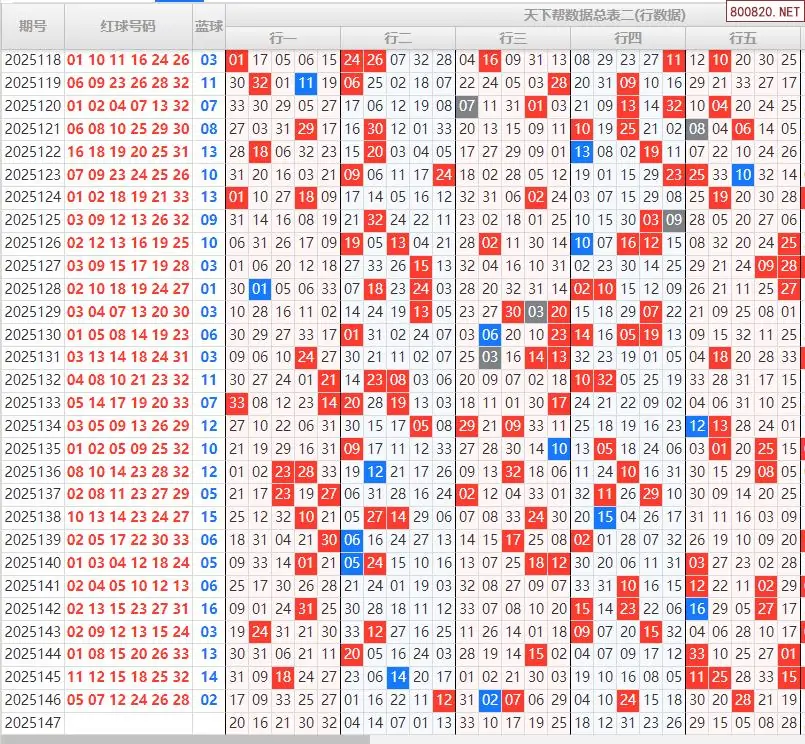The width and height of the screenshot is (805, 744).
Task: Click the 行三 column group header
Action: [x=513, y=38]
